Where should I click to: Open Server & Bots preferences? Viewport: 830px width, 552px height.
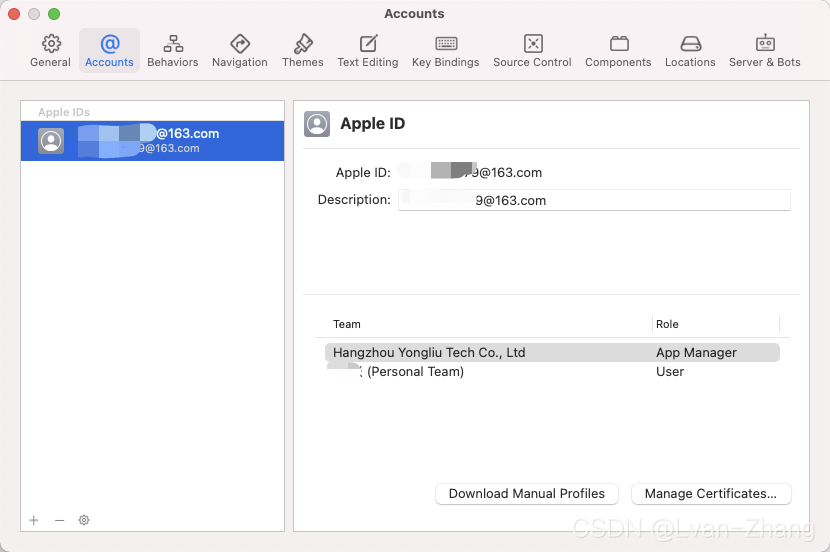[765, 51]
